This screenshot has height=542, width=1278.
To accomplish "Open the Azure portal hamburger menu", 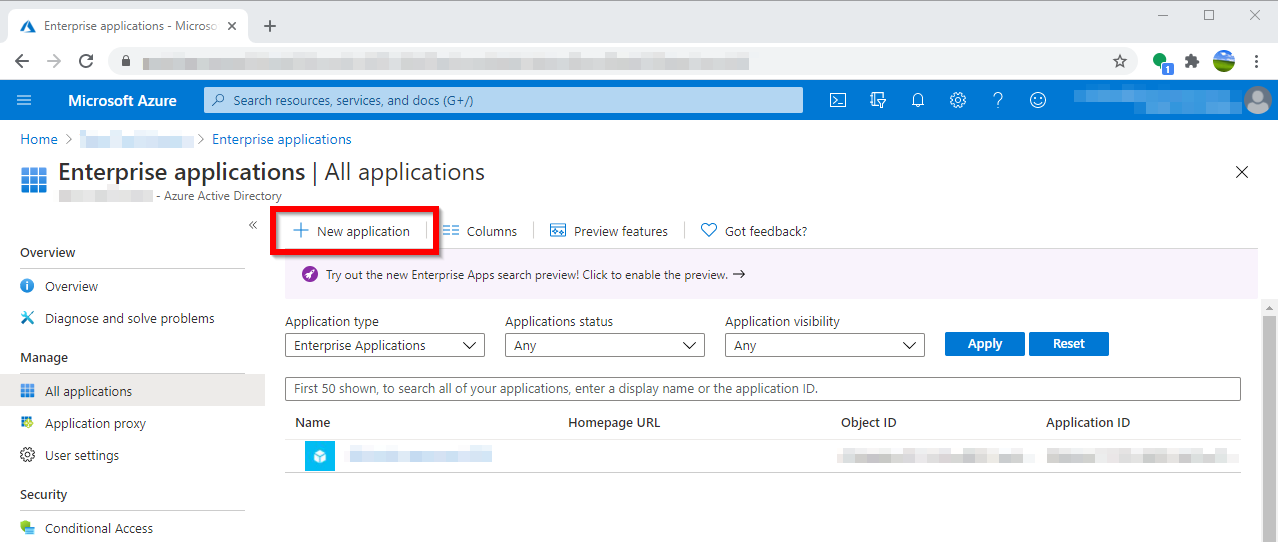I will tap(25, 100).
